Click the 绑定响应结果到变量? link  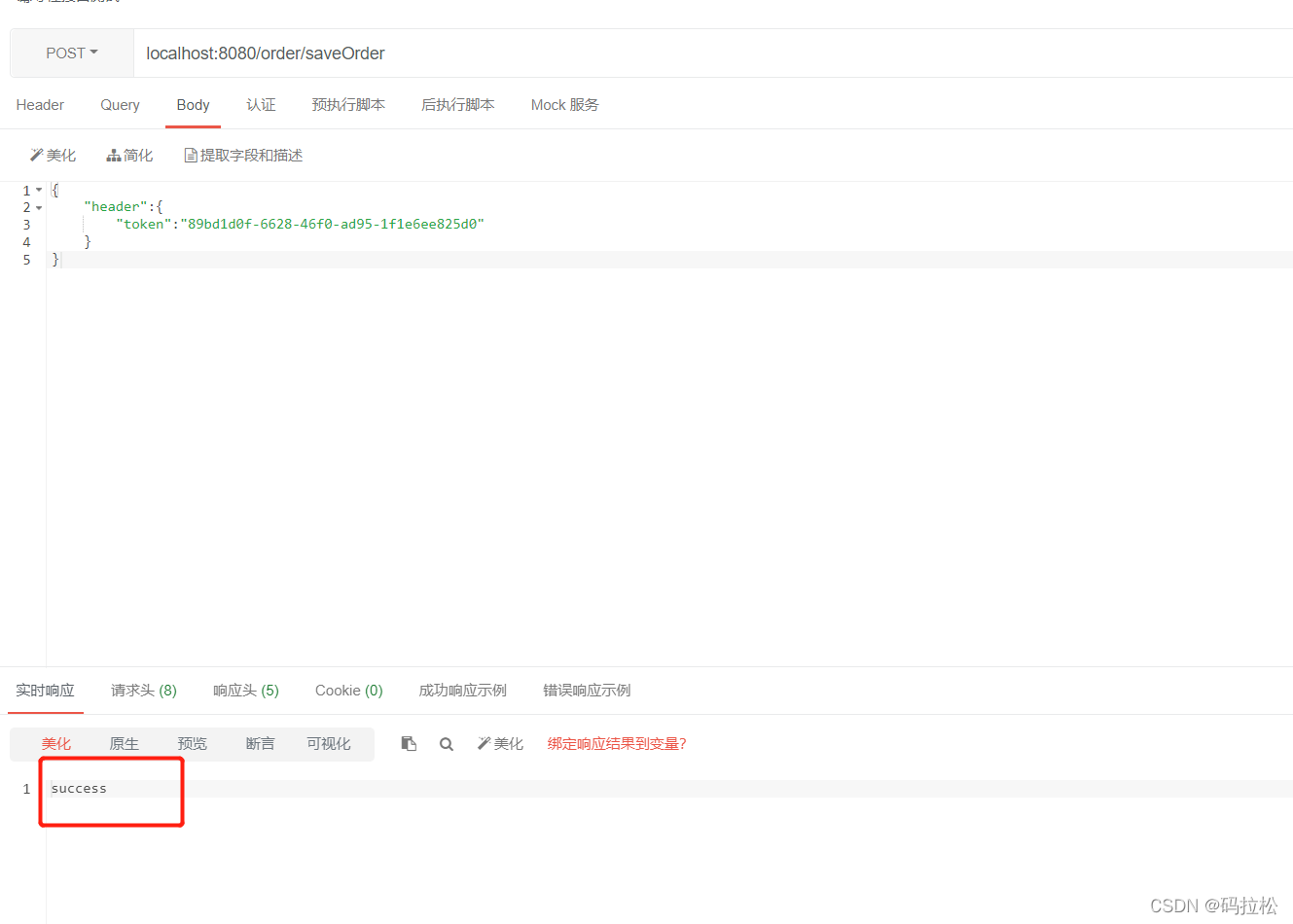pyautogui.click(x=617, y=744)
